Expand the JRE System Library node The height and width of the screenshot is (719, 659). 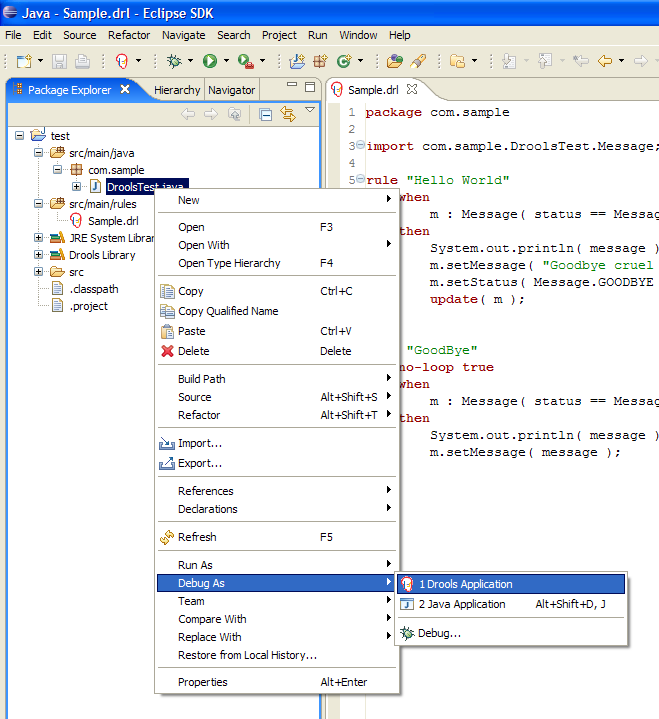(39, 238)
